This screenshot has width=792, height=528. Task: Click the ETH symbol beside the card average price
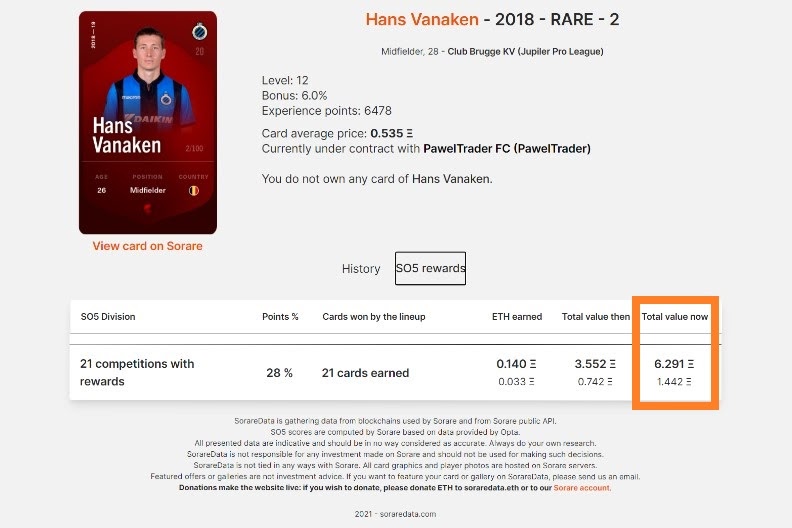(410, 133)
